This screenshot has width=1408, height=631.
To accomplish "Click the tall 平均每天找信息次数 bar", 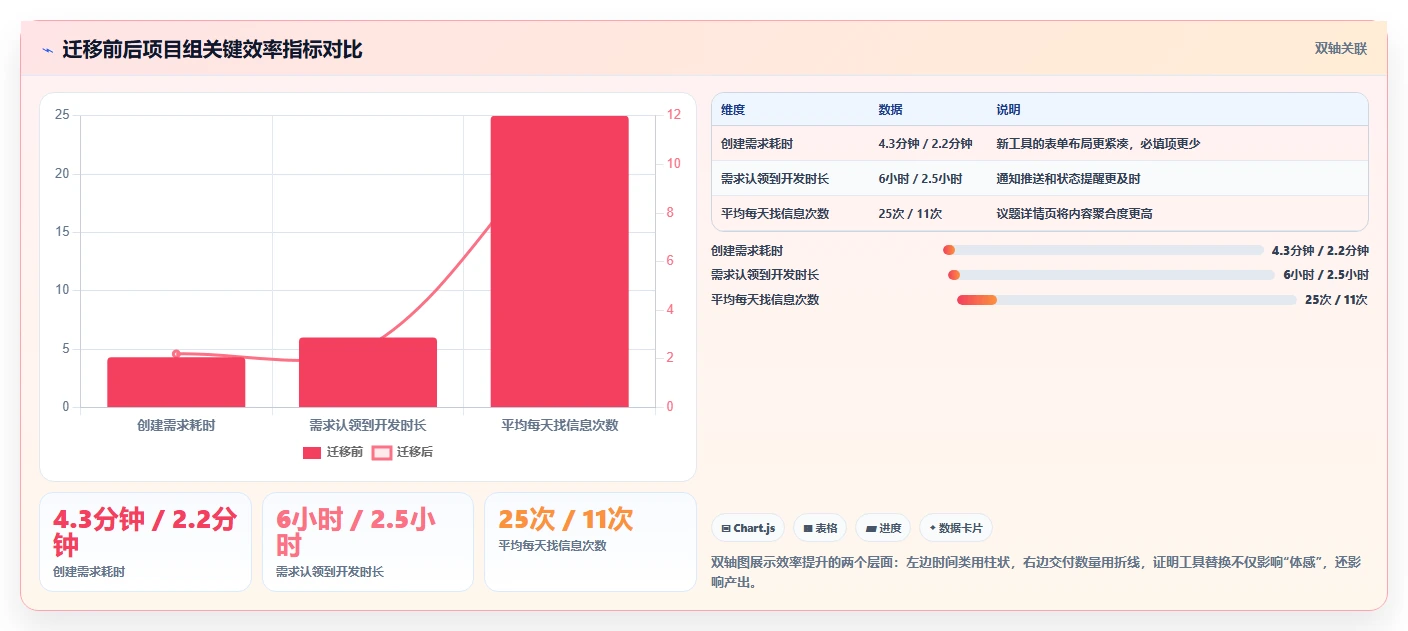I will (559, 262).
